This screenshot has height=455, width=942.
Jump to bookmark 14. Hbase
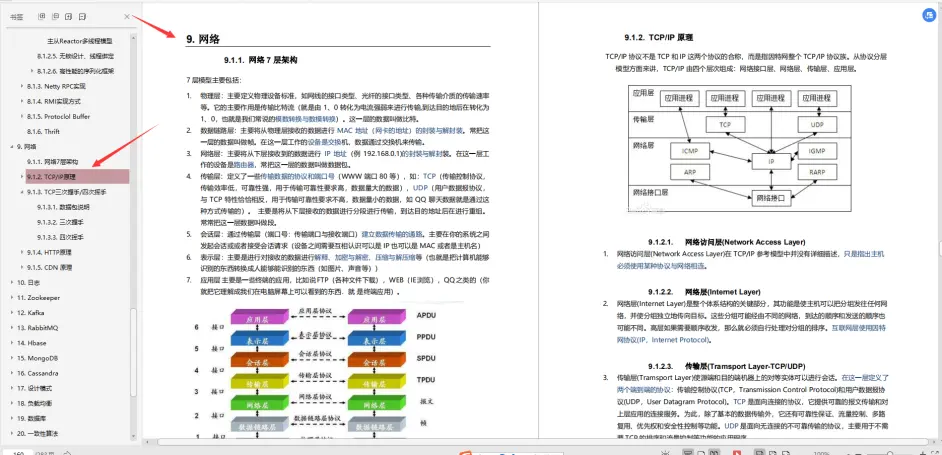[31, 343]
